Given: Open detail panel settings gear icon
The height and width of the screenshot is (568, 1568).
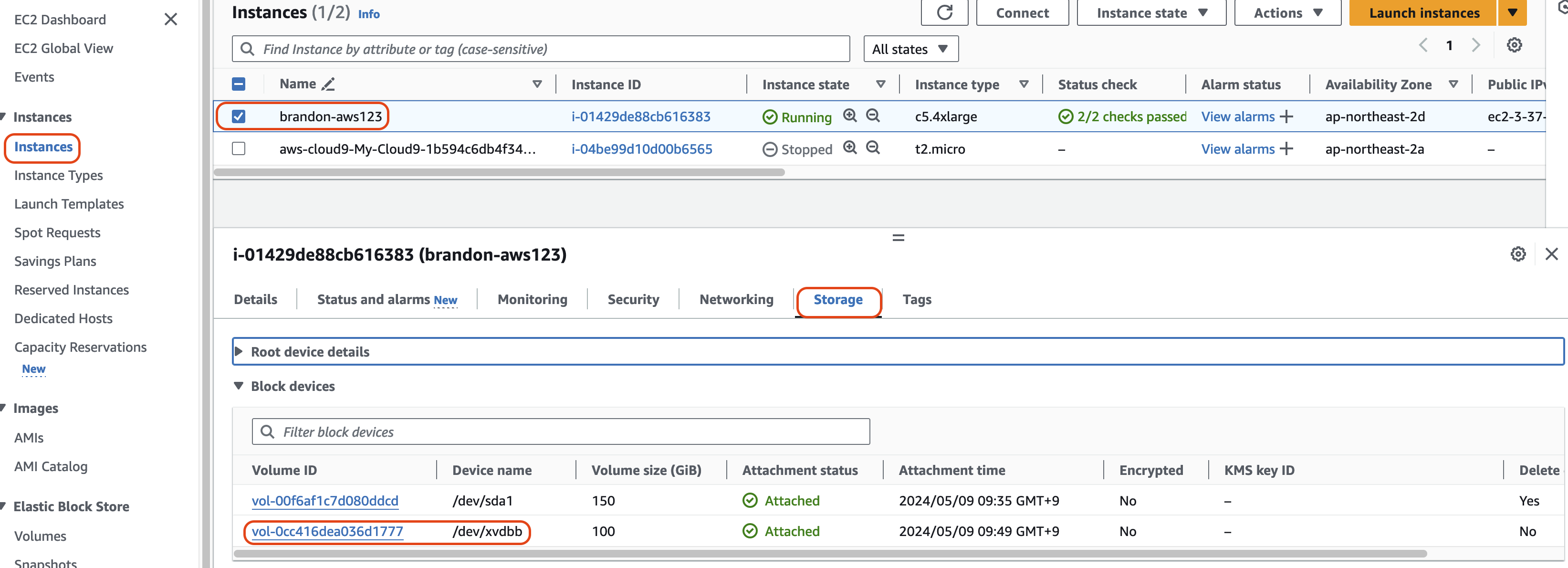Looking at the screenshot, I should [1517, 254].
